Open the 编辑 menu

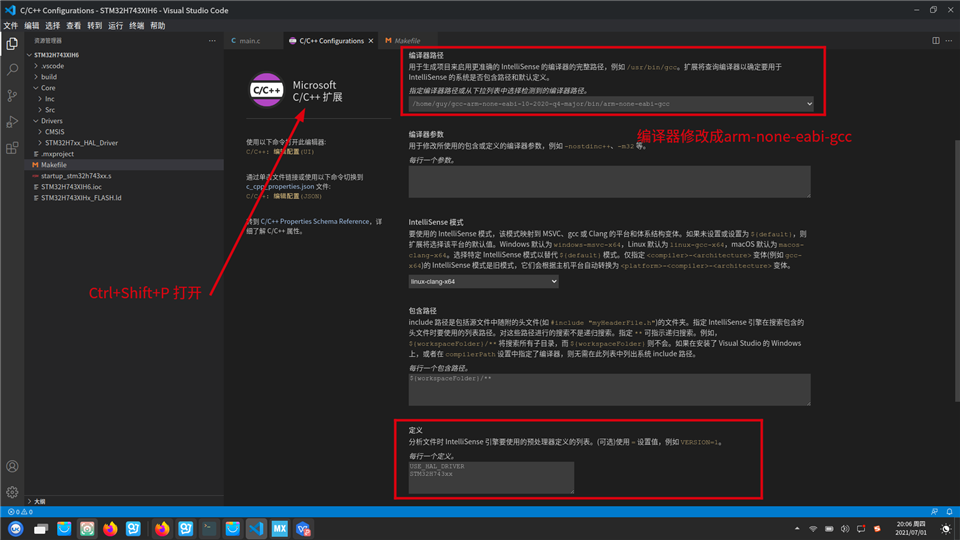click(32, 26)
